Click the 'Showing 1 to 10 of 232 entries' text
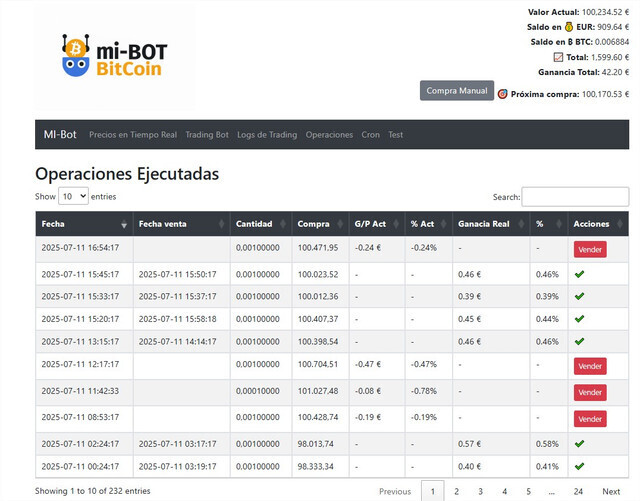 tap(93, 491)
